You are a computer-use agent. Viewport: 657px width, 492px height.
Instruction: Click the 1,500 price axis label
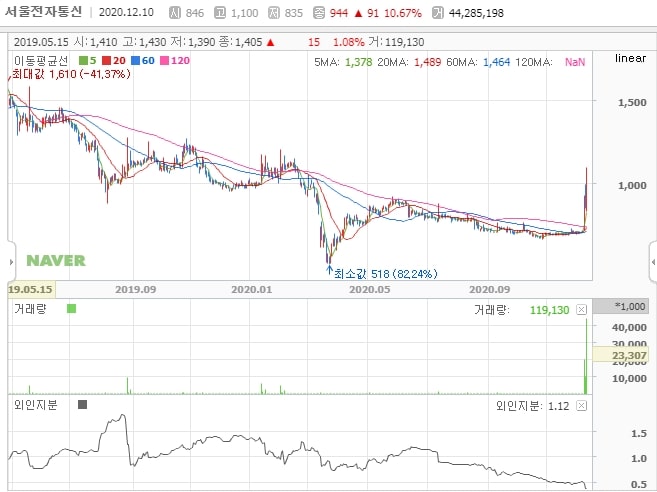point(632,102)
